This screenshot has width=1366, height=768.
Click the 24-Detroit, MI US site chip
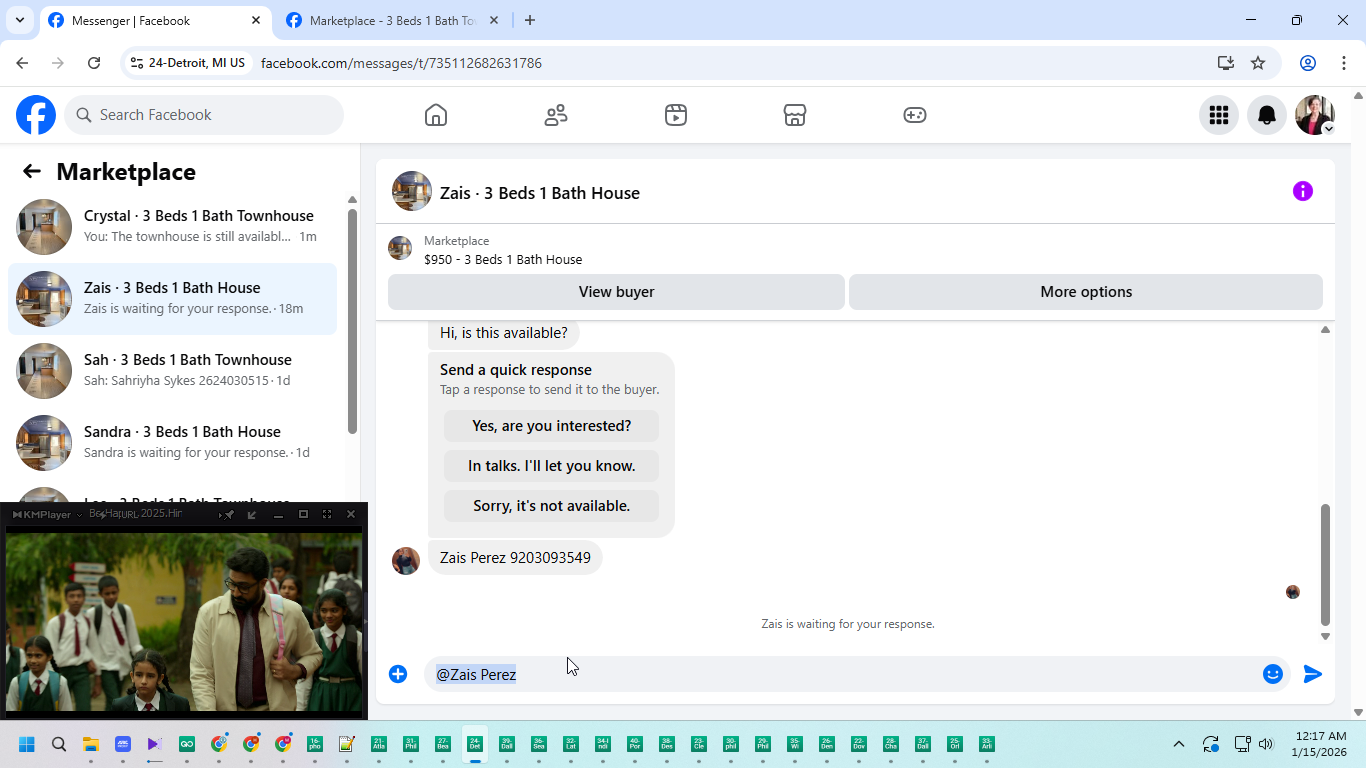188,63
